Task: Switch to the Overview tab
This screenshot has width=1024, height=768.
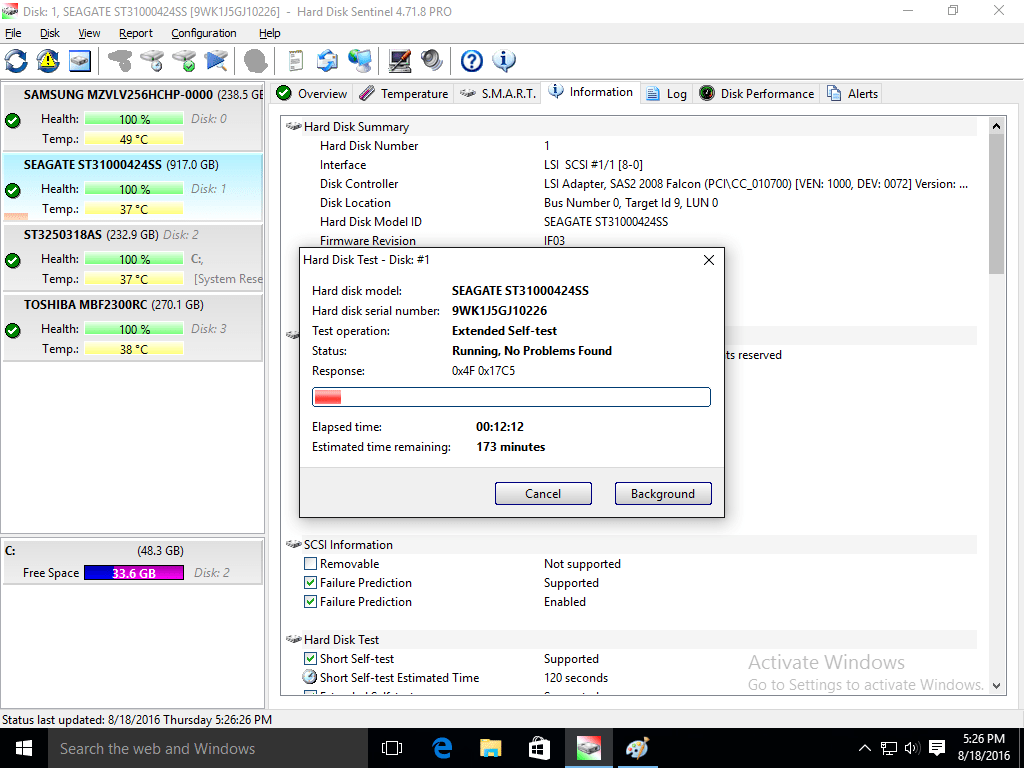Action: click(312, 93)
